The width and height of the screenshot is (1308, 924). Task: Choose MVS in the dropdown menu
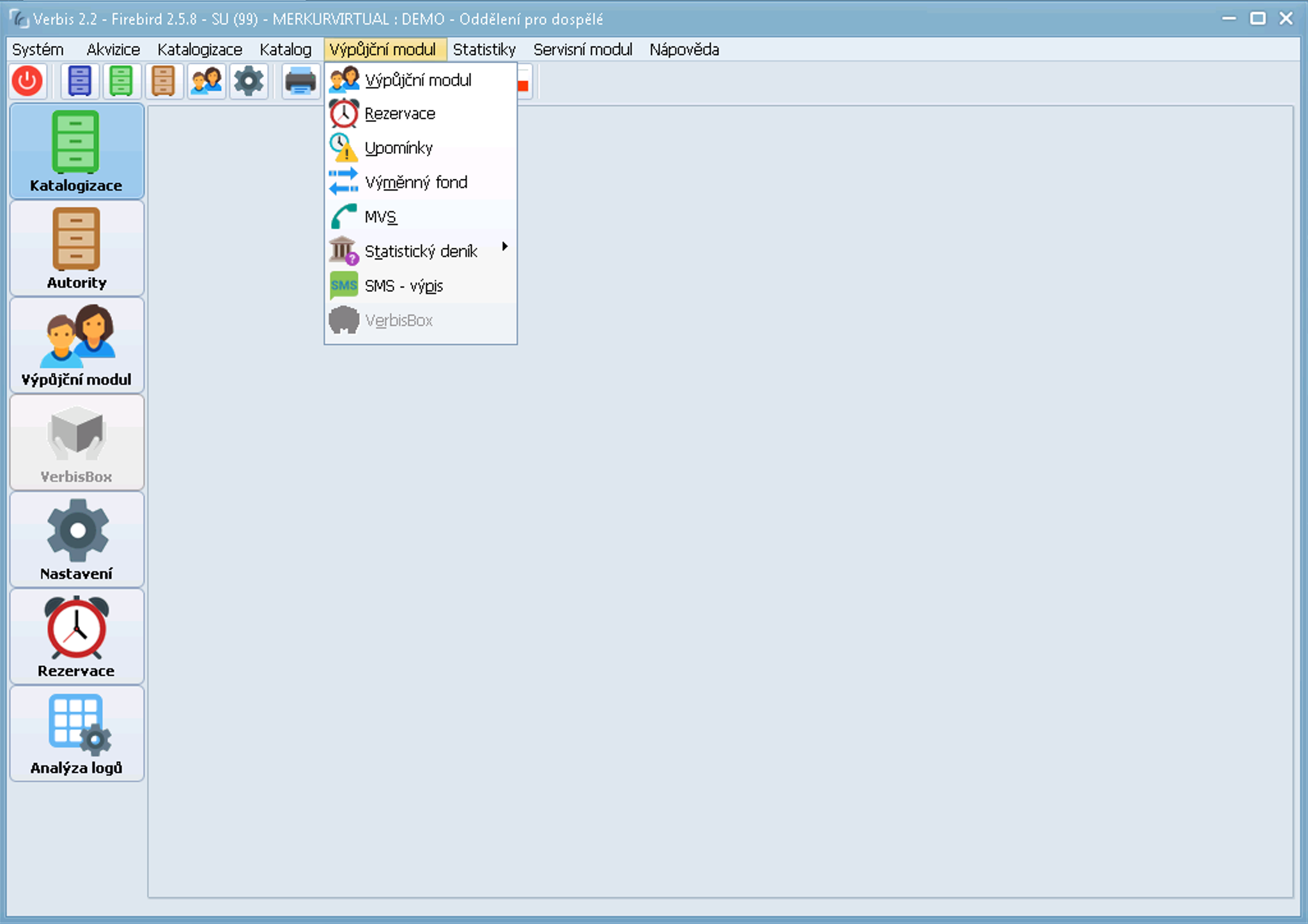(421, 217)
